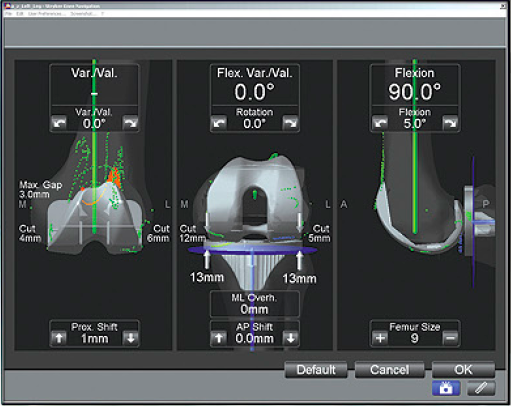Move AP Shift down with down arrow
This screenshot has height=406, width=511.
[x=290, y=338]
